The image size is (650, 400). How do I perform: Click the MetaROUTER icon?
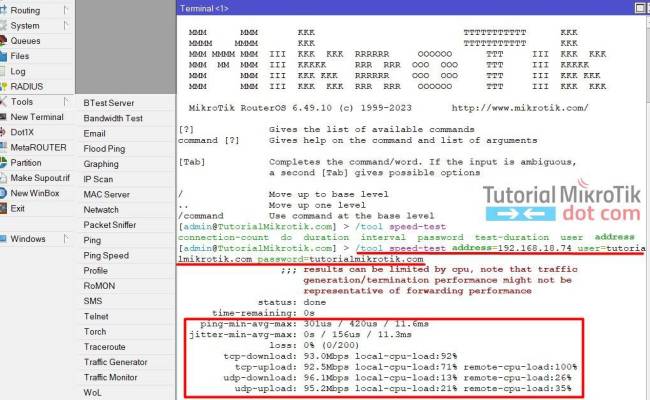tap(3, 147)
